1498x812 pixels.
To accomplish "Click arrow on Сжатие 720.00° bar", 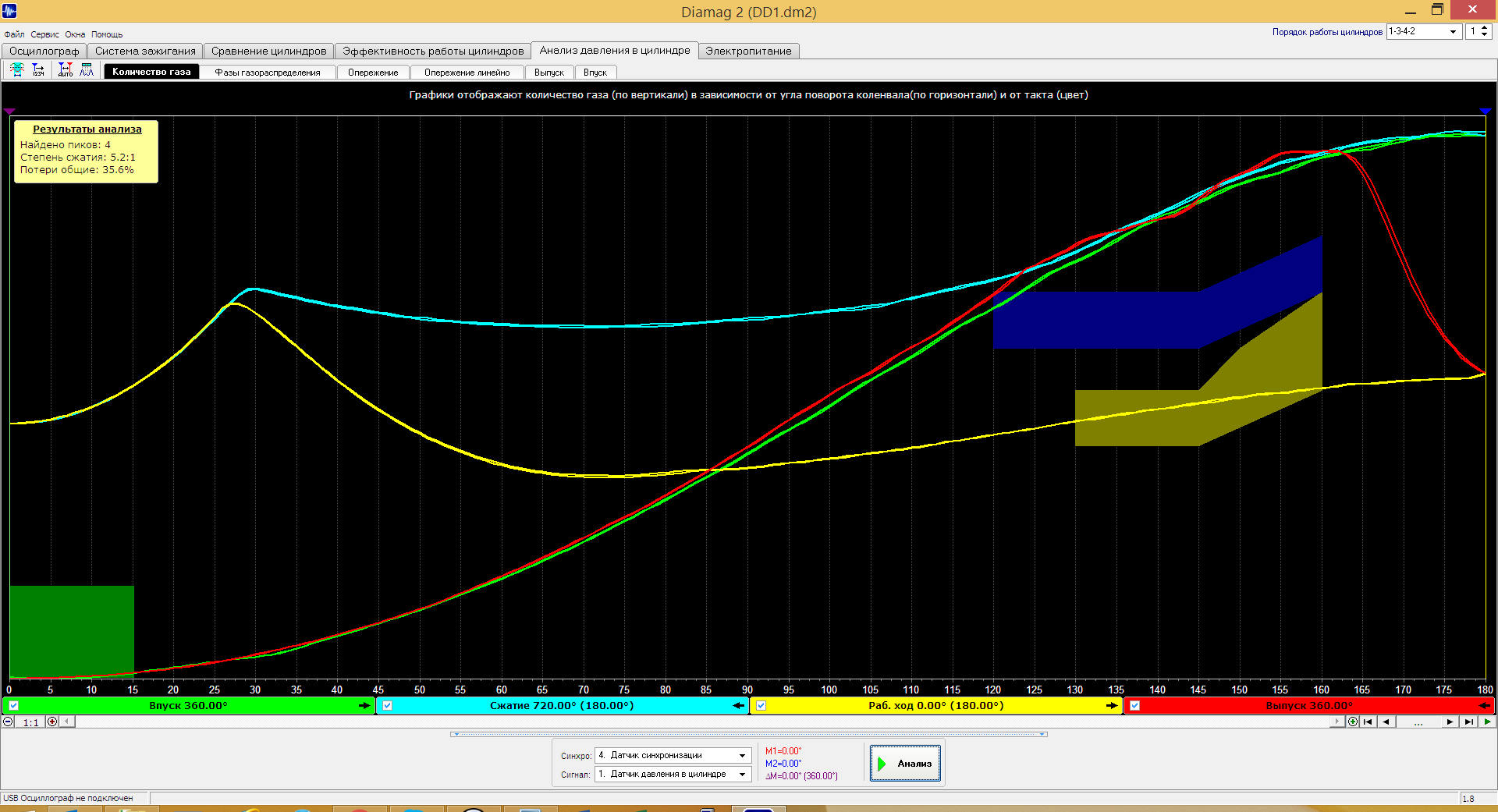I will coord(739,705).
